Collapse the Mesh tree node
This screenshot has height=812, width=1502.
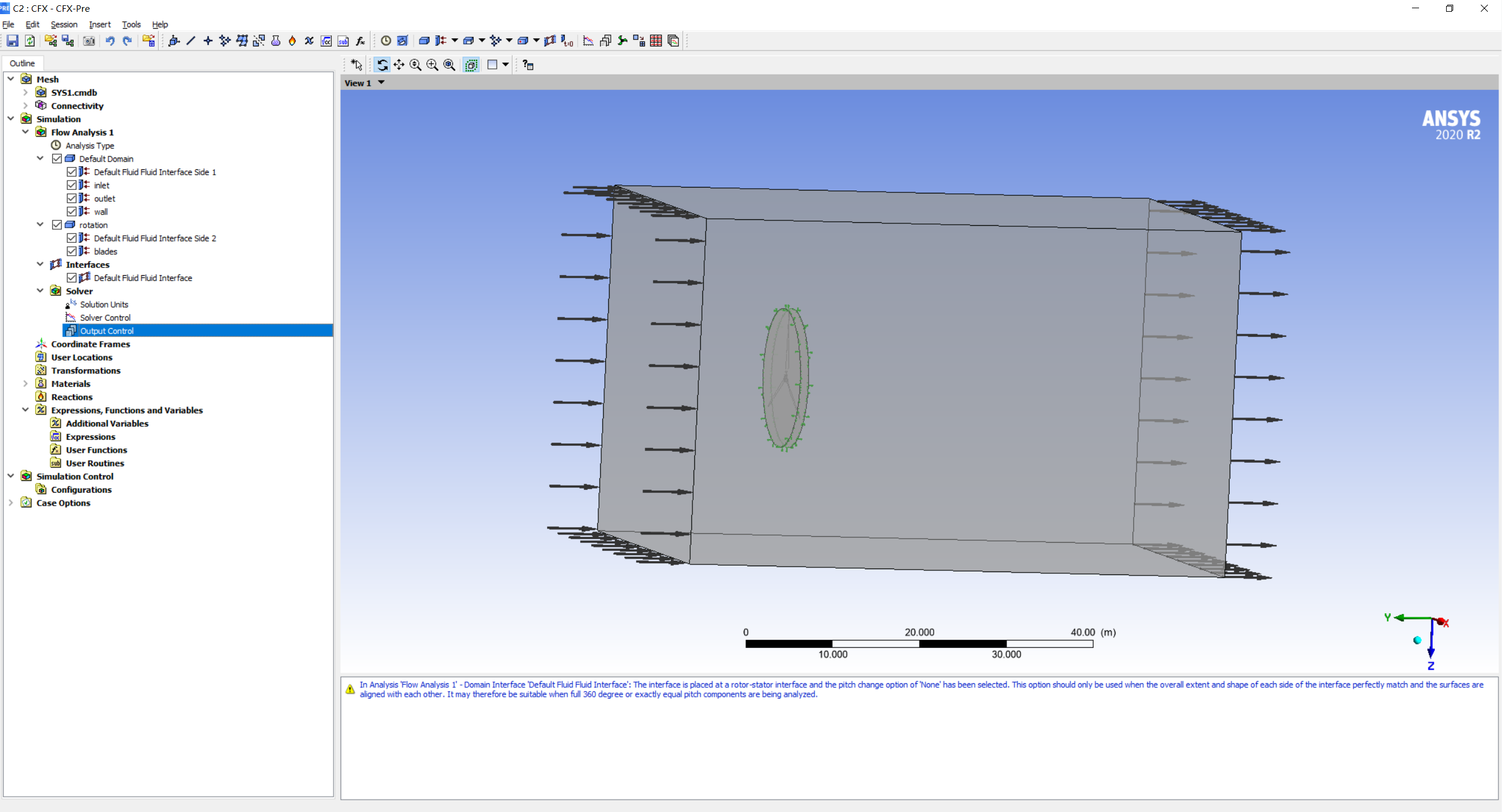click(11, 79)
